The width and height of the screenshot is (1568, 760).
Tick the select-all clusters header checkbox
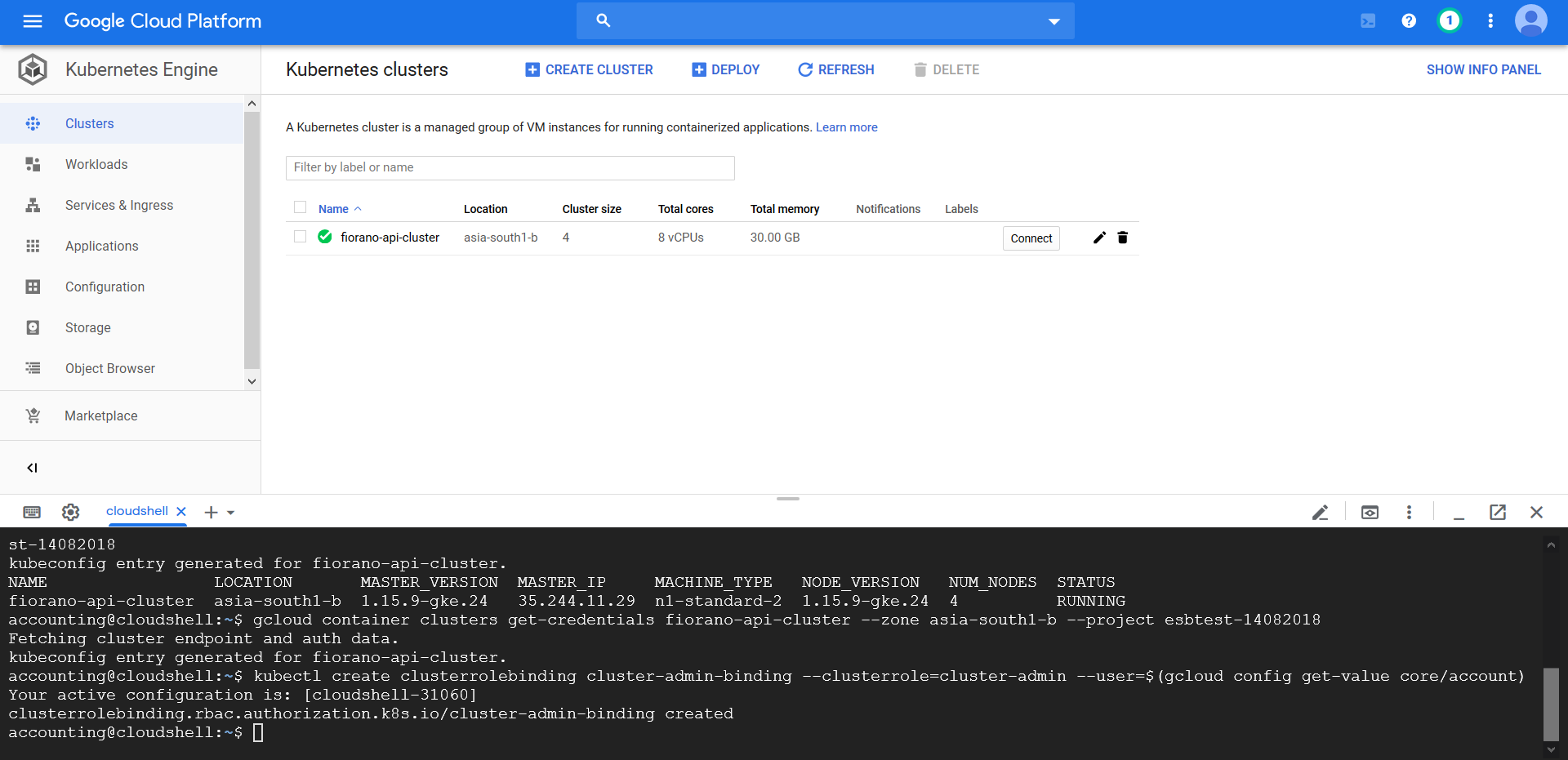(301, 207)
